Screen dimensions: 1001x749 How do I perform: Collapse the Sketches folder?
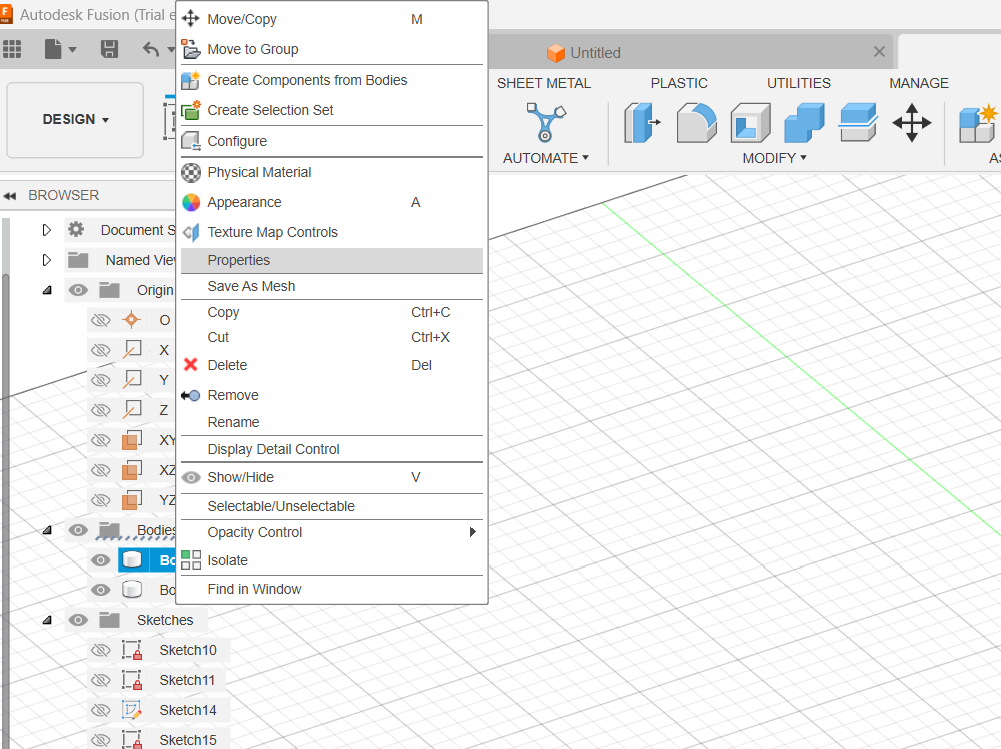pyautogui.click(x=47, y=620)
